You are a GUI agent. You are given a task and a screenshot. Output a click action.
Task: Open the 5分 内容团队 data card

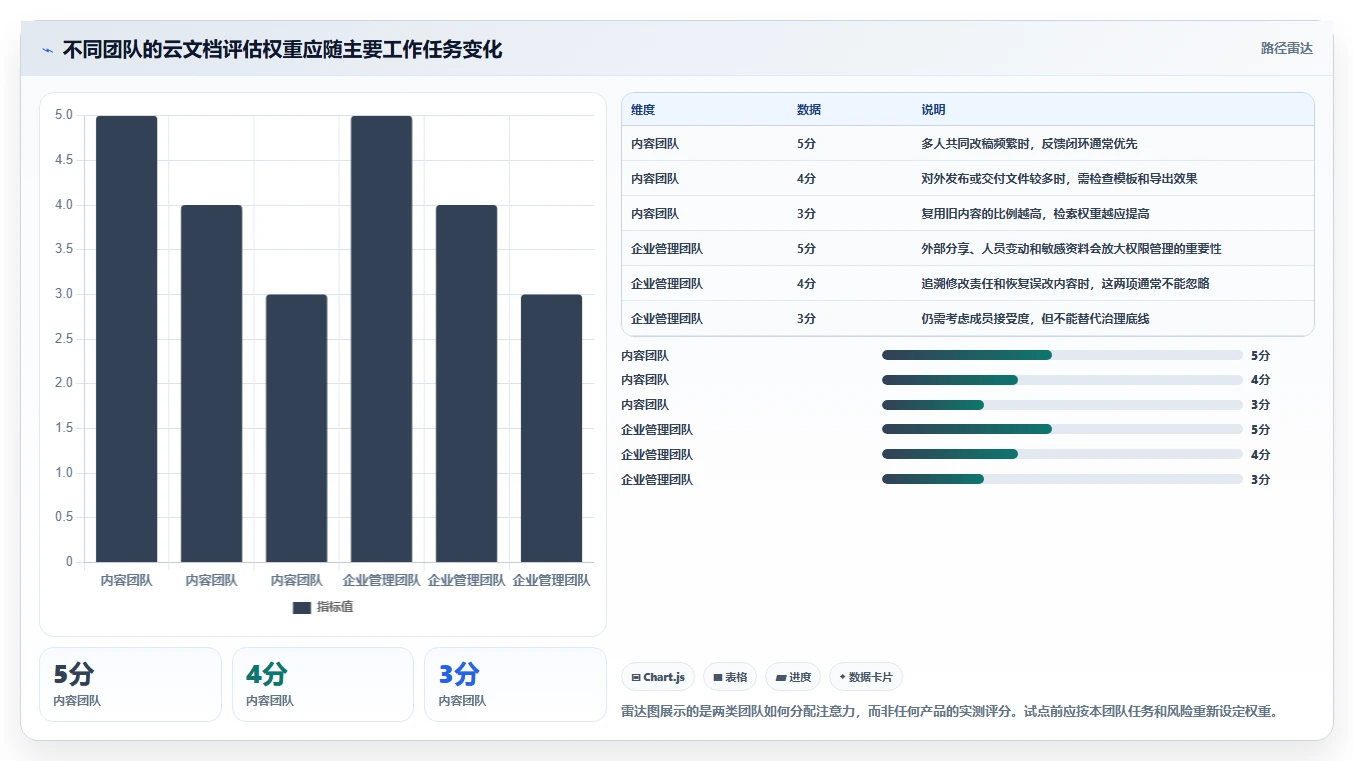pyautogui.click(x=130, y=684)
